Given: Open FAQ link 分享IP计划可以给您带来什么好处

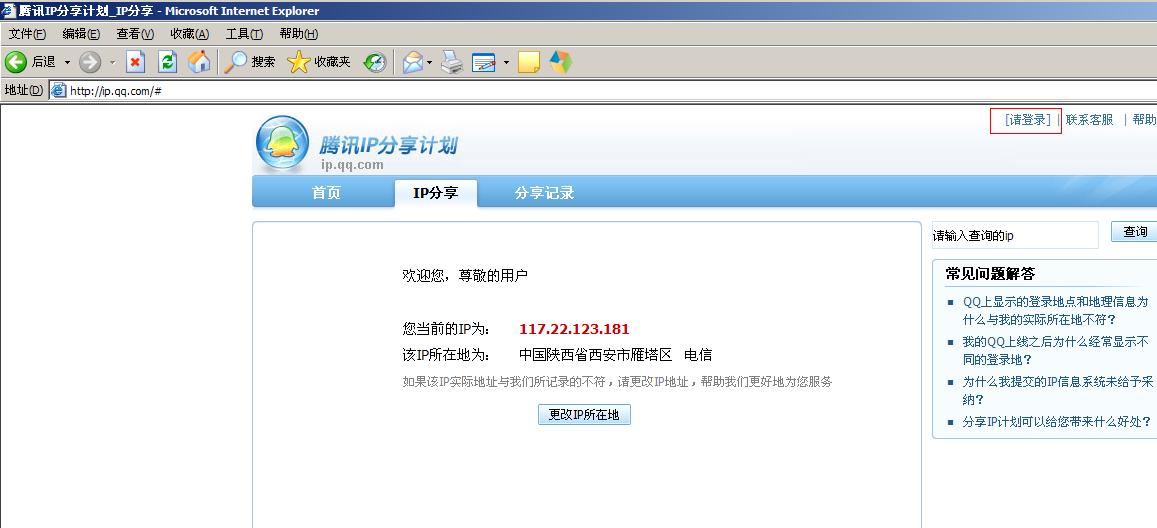Looking at the screenshot, I should (x=1057, y=422).
